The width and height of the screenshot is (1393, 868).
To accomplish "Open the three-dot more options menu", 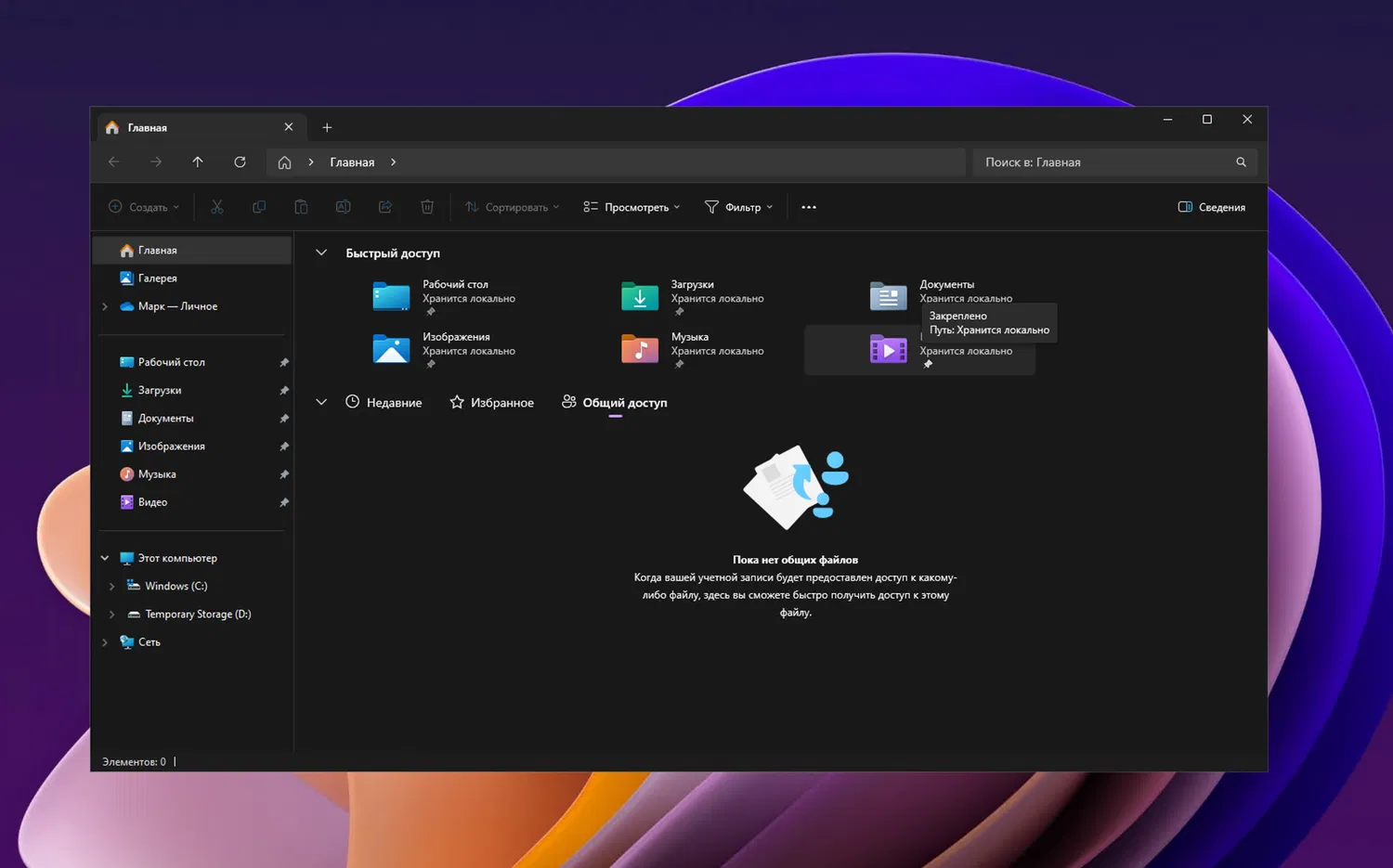I will (x=809, y=207).
